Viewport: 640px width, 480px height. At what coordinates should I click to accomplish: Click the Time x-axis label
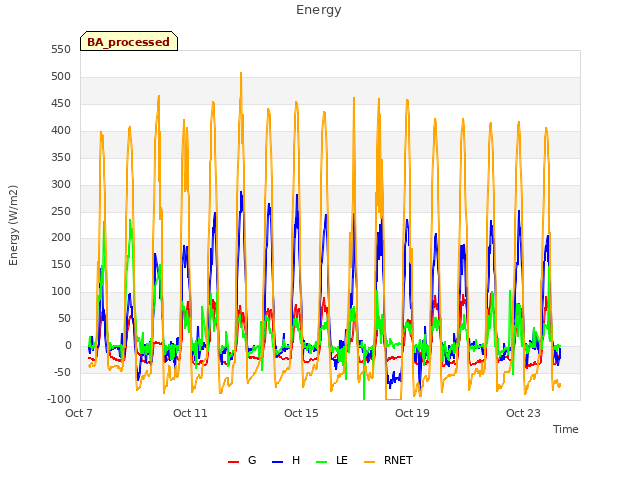[x=566, y=429]
